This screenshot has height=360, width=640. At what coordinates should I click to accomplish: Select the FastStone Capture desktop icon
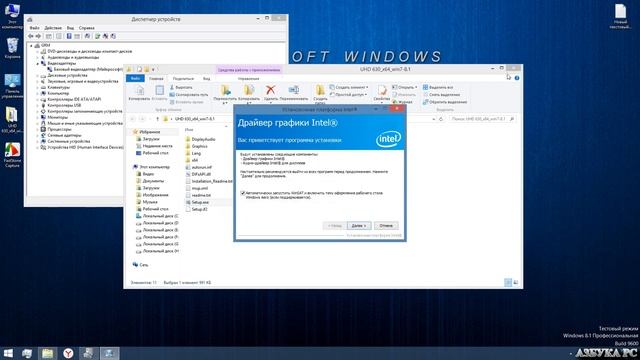(12, 155)
